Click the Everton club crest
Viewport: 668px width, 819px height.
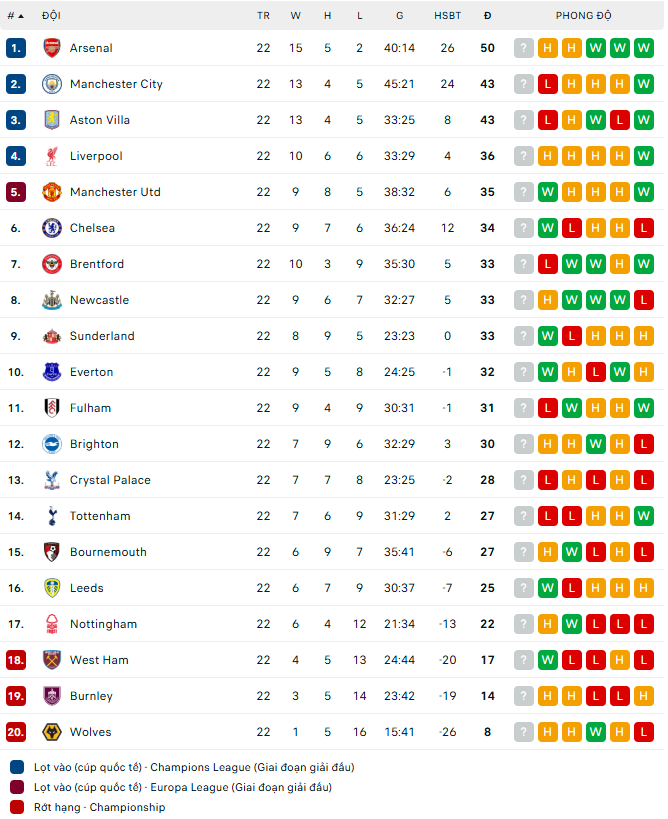52,372
